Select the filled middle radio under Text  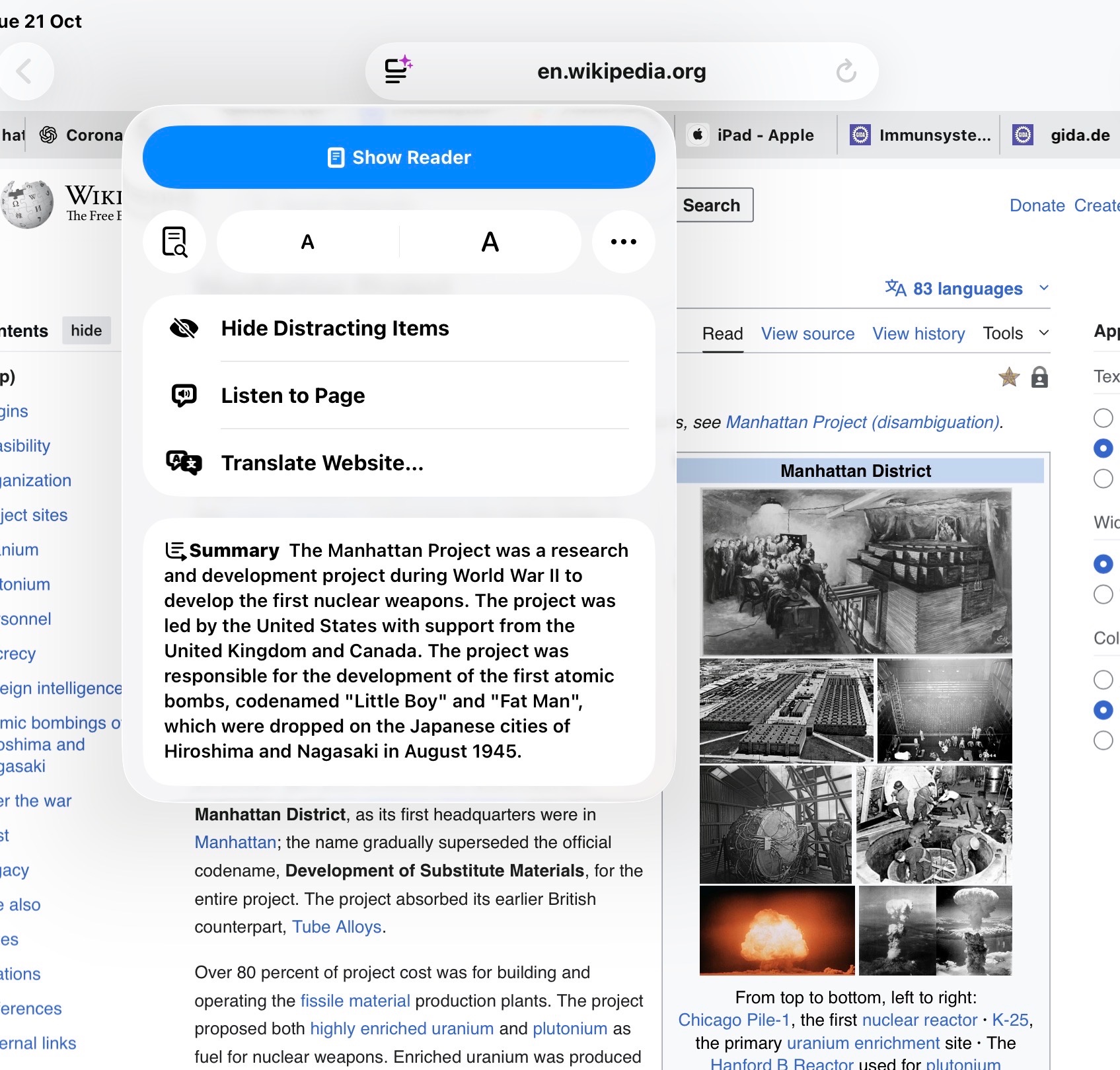[1103, 448]
